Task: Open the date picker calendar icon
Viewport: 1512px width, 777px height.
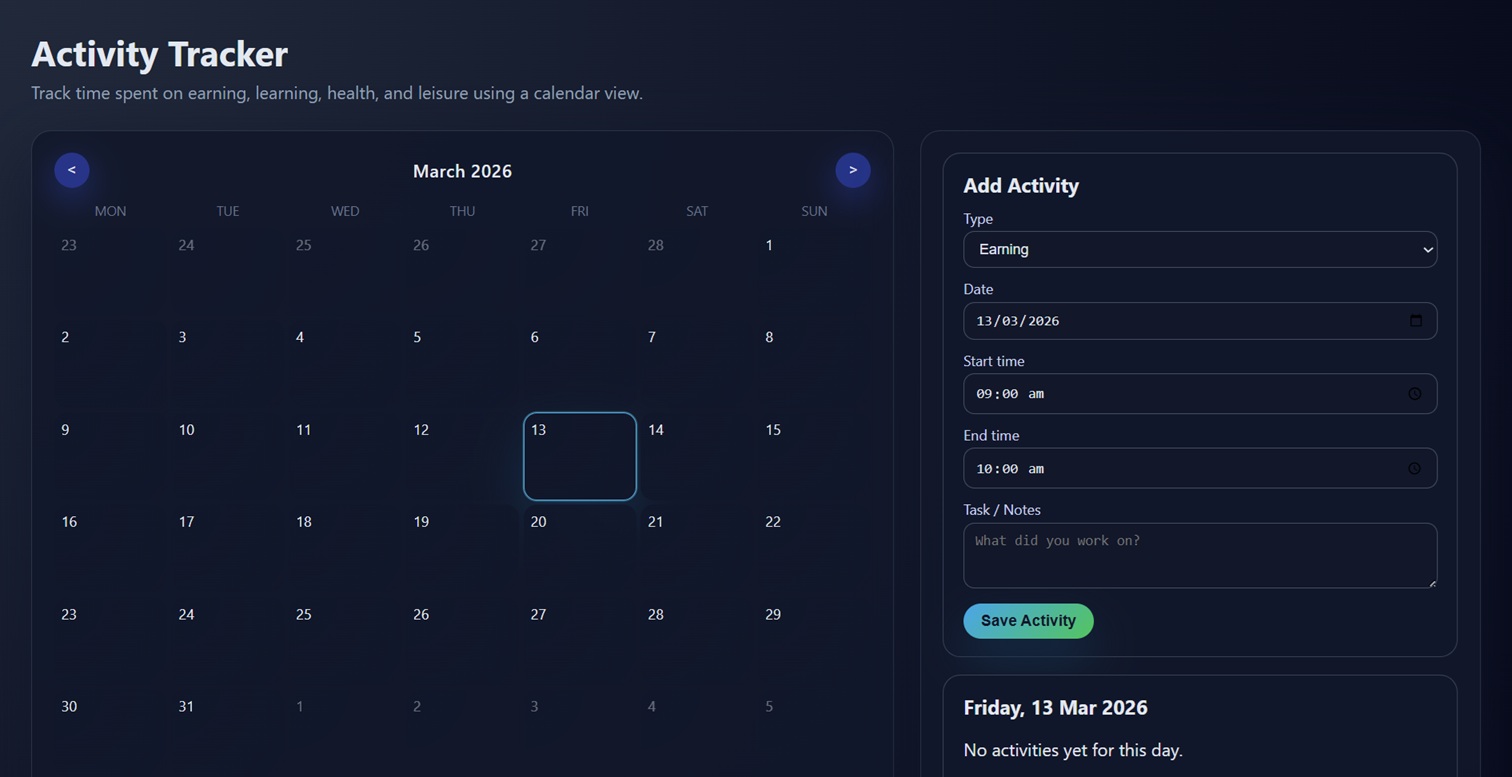Action: click(1415, 321)
